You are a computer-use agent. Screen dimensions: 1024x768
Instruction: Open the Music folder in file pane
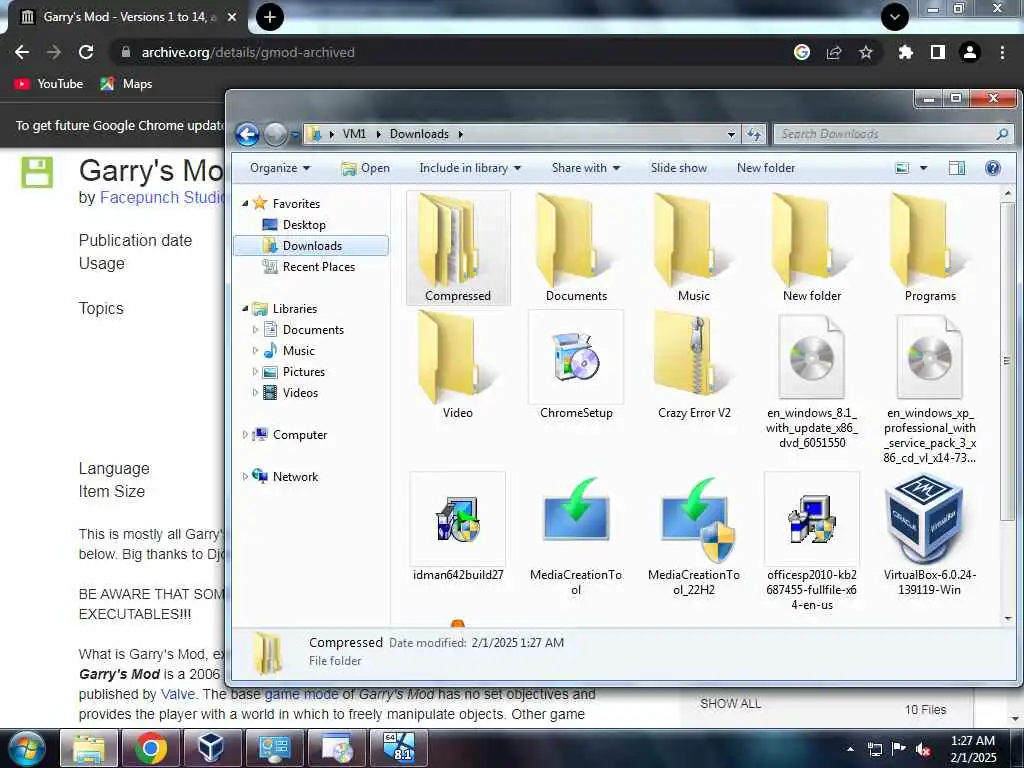coord(694,248)
